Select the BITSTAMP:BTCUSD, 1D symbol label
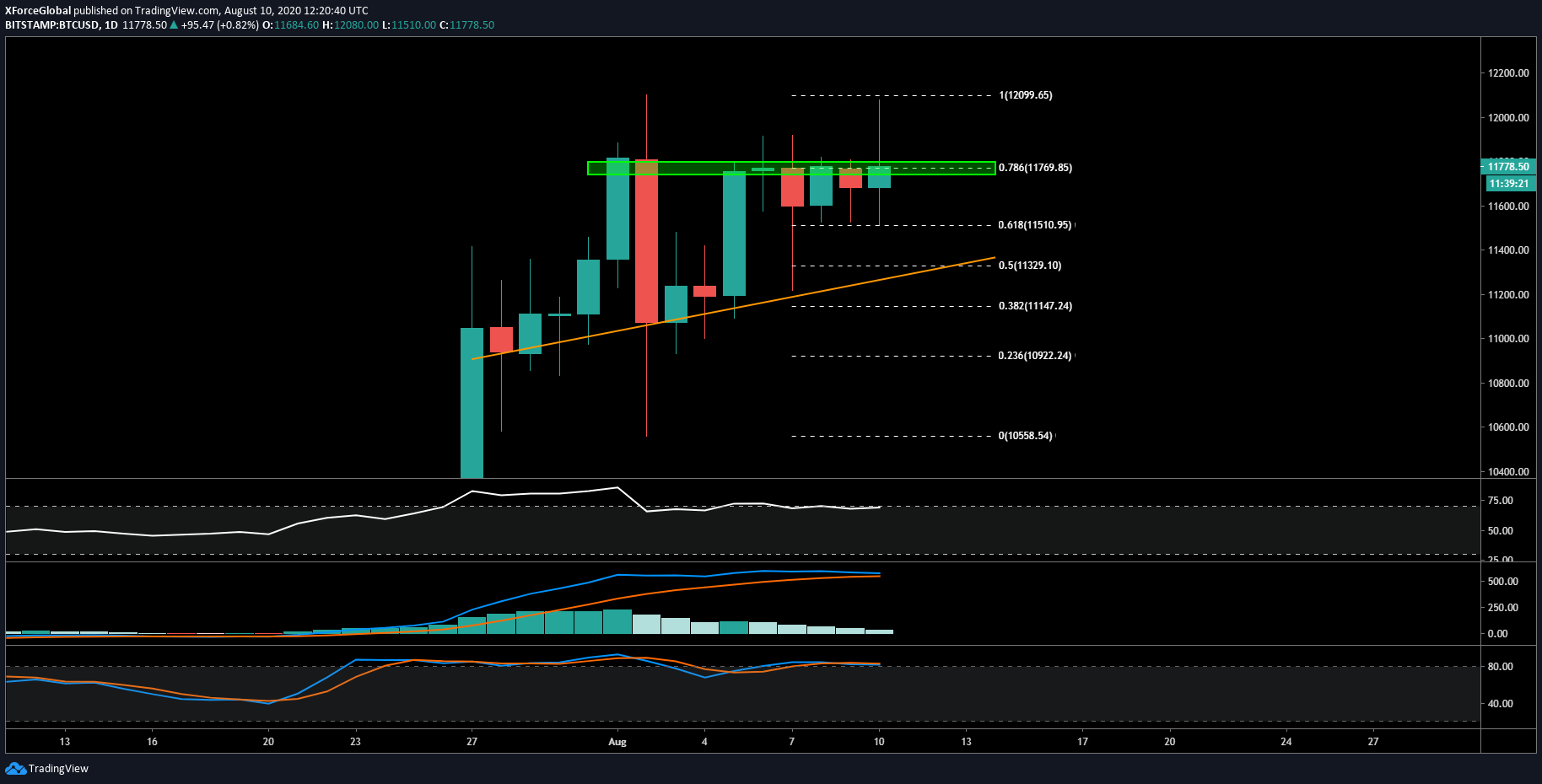 pyautogui.click(x=62, y=25)
